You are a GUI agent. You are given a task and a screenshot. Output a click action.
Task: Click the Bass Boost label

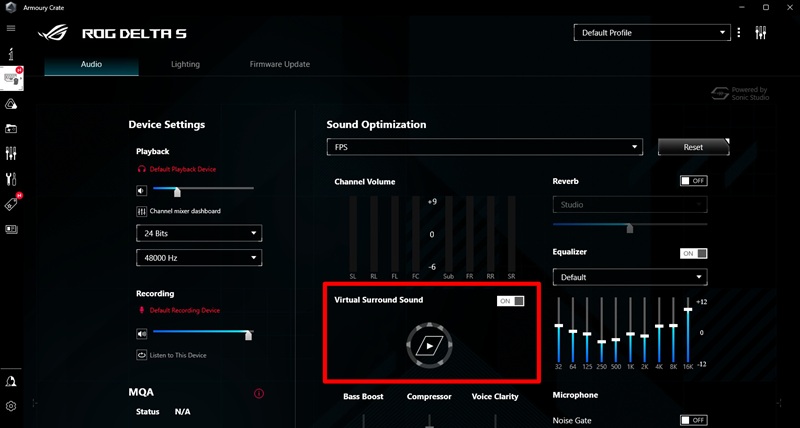(363, 396)
